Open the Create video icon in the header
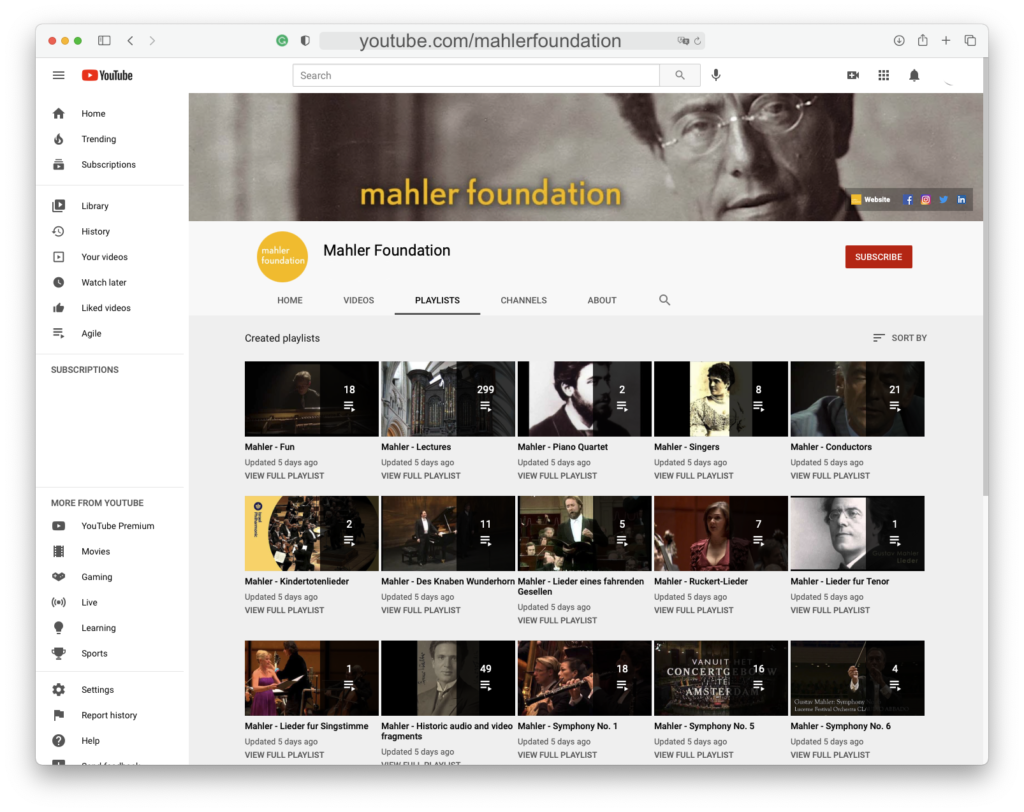This screenshot has width=1024, height=812. 853,75
